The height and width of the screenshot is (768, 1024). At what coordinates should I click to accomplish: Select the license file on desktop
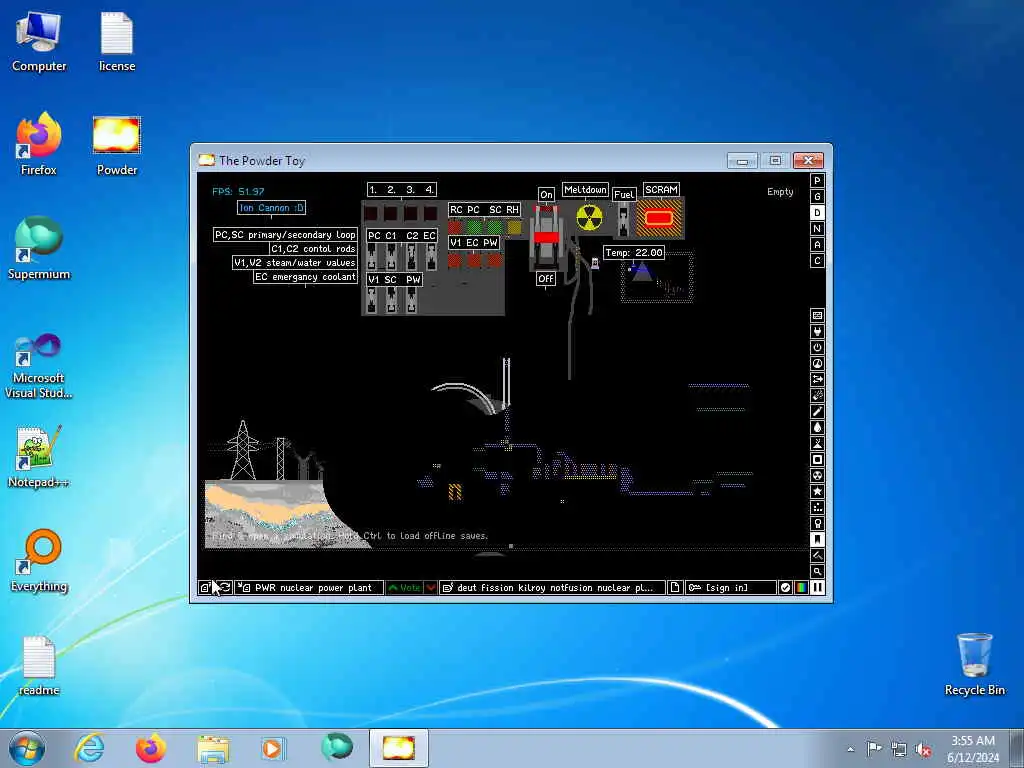coord(117,41)
